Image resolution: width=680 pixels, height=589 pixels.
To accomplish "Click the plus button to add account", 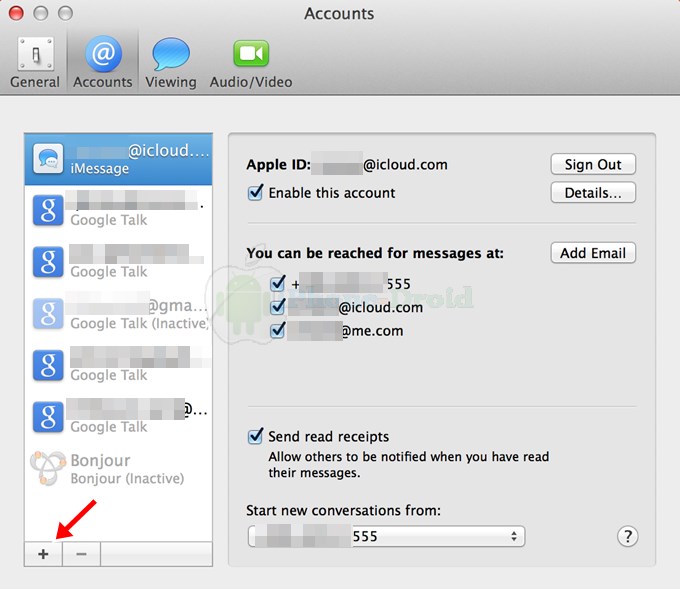I will (43, 555).
